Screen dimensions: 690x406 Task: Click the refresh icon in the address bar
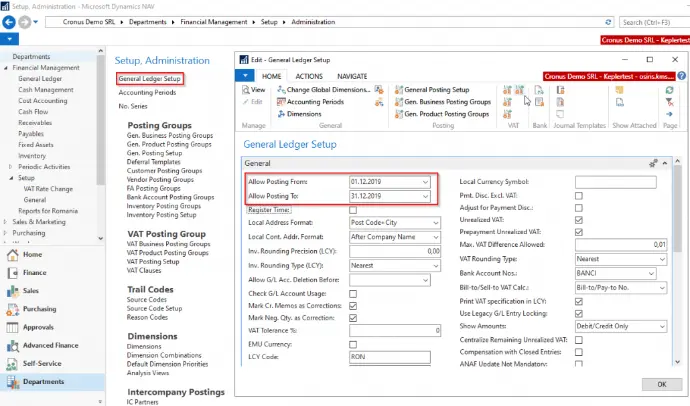click(x=608, y=22)
